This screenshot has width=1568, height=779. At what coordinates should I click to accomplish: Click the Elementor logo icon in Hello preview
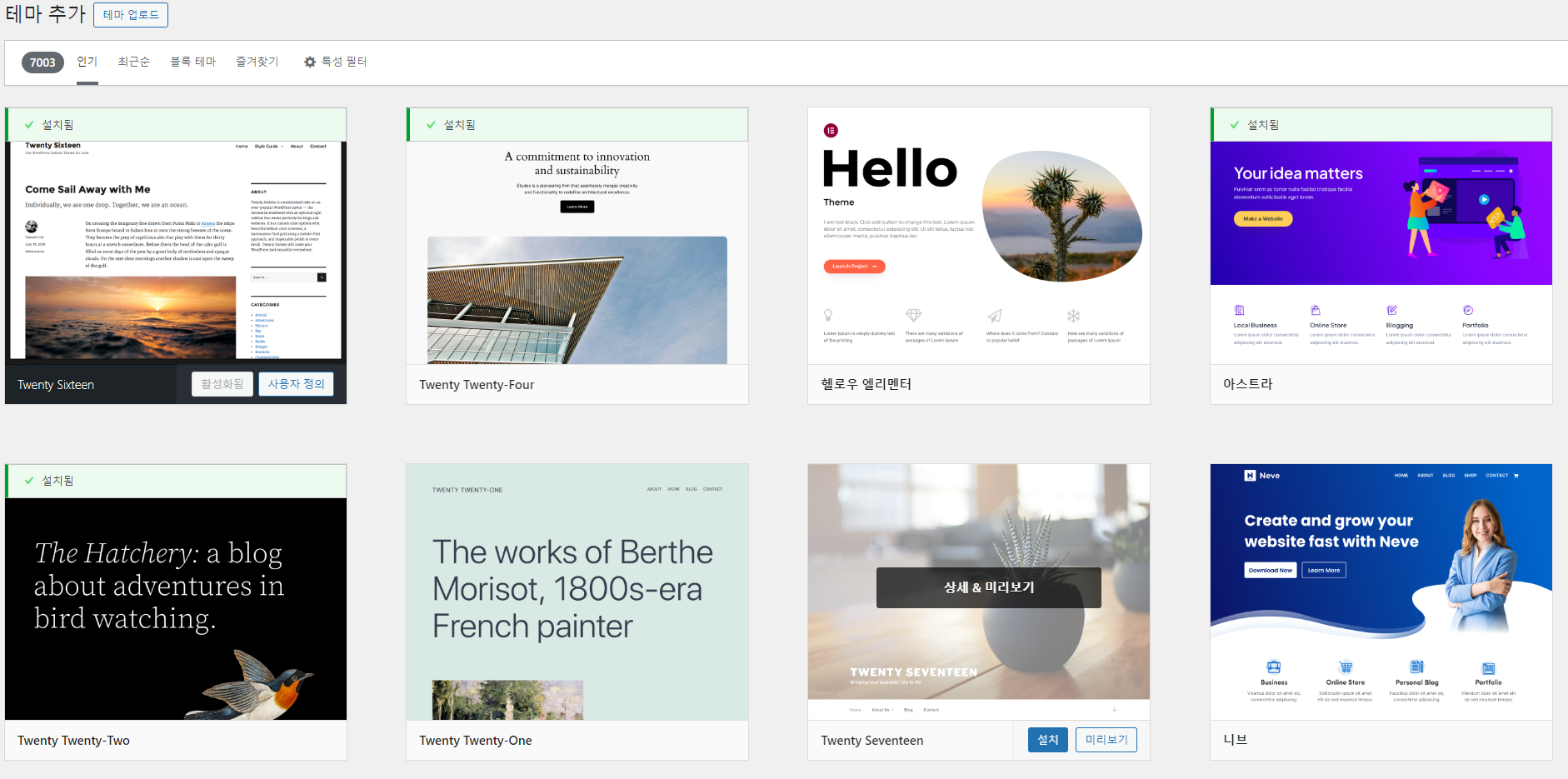point(831,131)
